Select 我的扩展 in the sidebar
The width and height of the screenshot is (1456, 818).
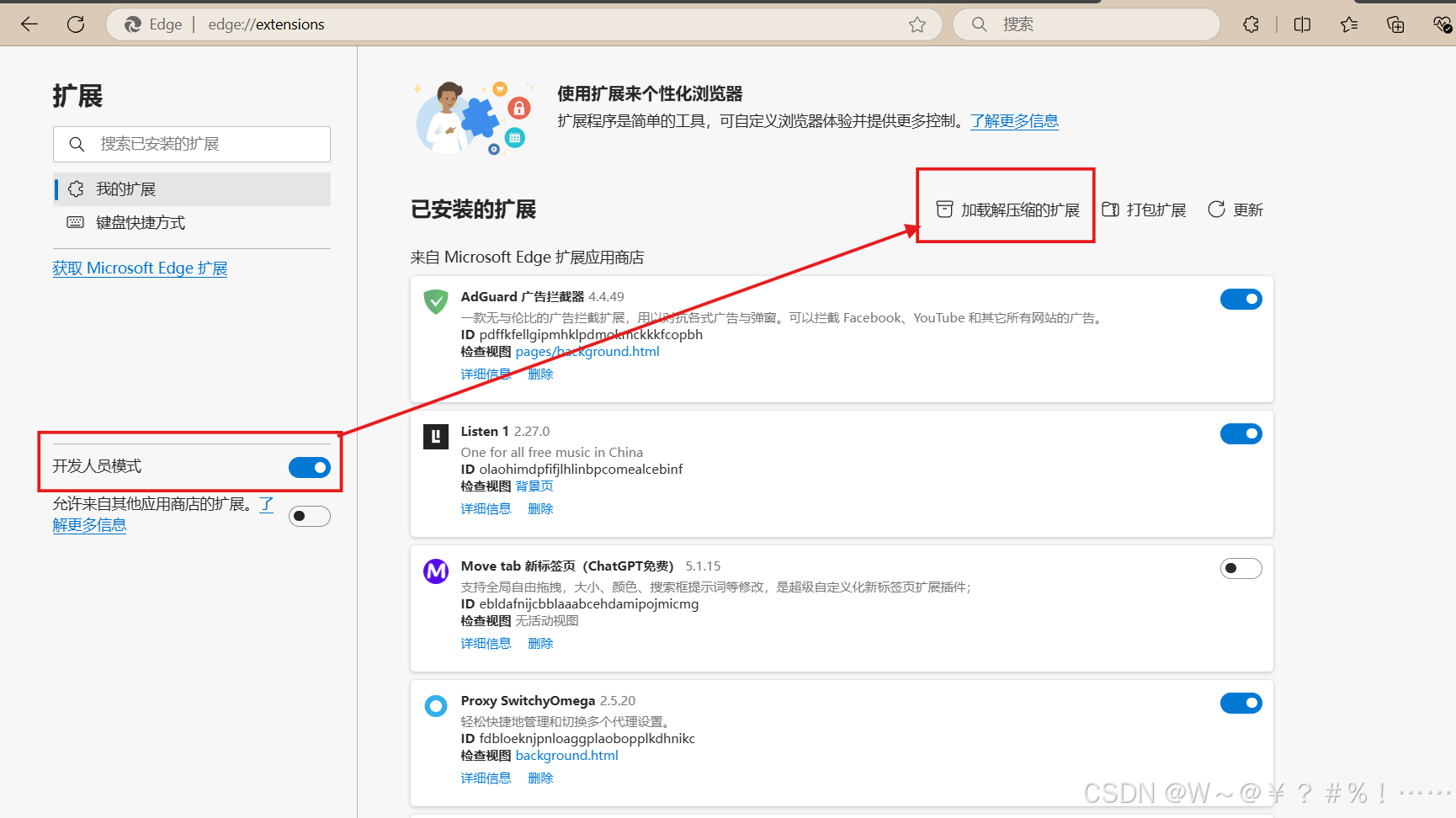pyautogui.click(x=192, y=189)
